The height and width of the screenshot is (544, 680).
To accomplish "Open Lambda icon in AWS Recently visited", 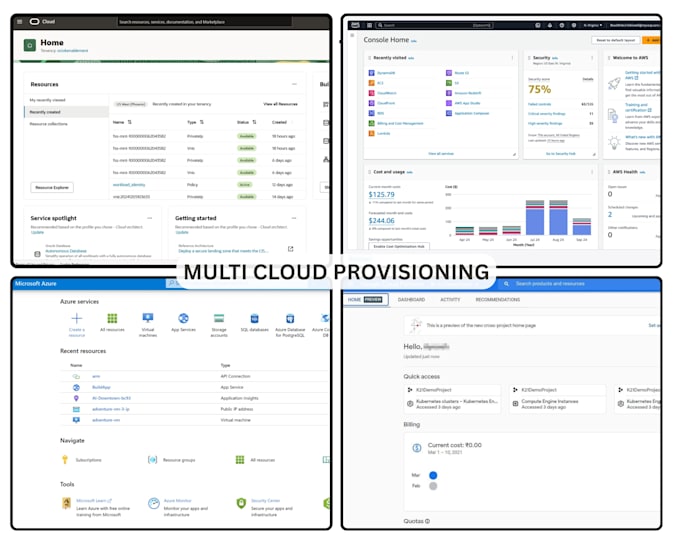I will pyautogui.click(x=372, y=133).
